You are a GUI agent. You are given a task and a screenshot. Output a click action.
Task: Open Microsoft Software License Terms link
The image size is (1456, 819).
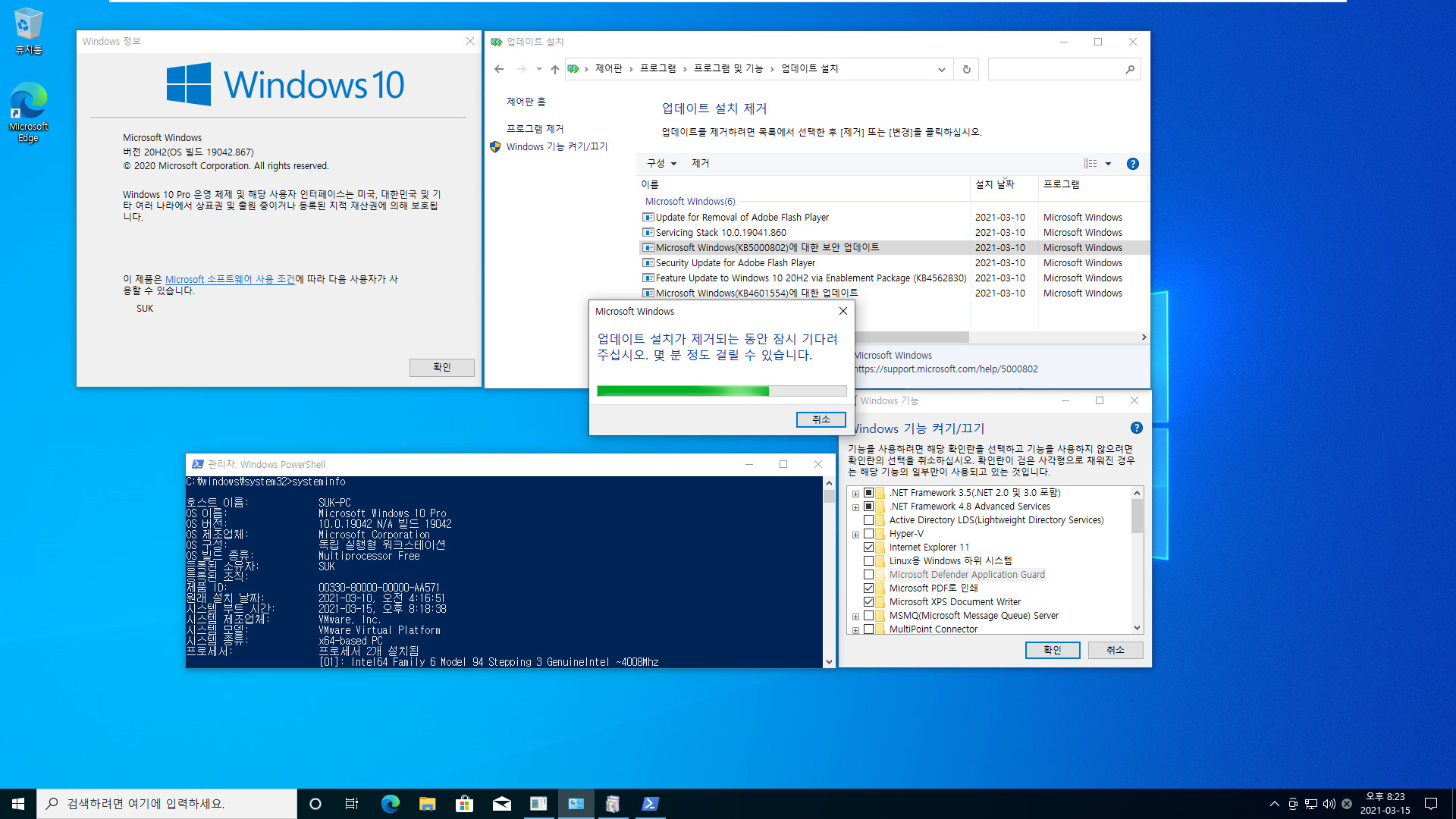[230, 279]
